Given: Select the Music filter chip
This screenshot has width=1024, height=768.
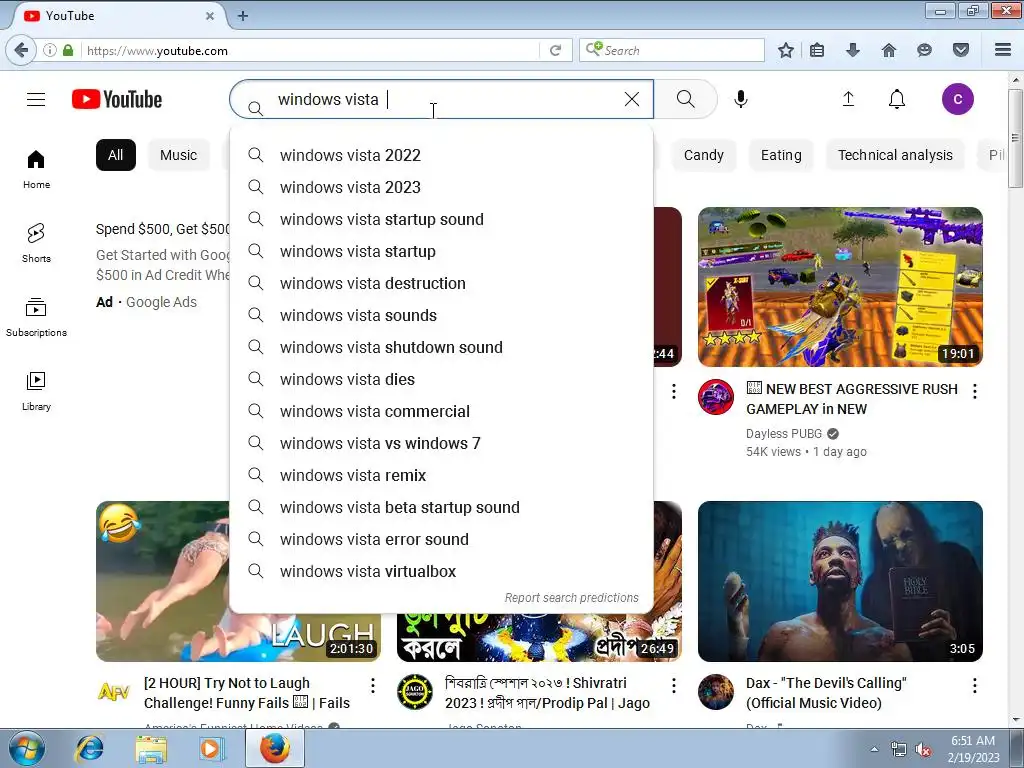Looking at the screenshot, I should 178,155.
